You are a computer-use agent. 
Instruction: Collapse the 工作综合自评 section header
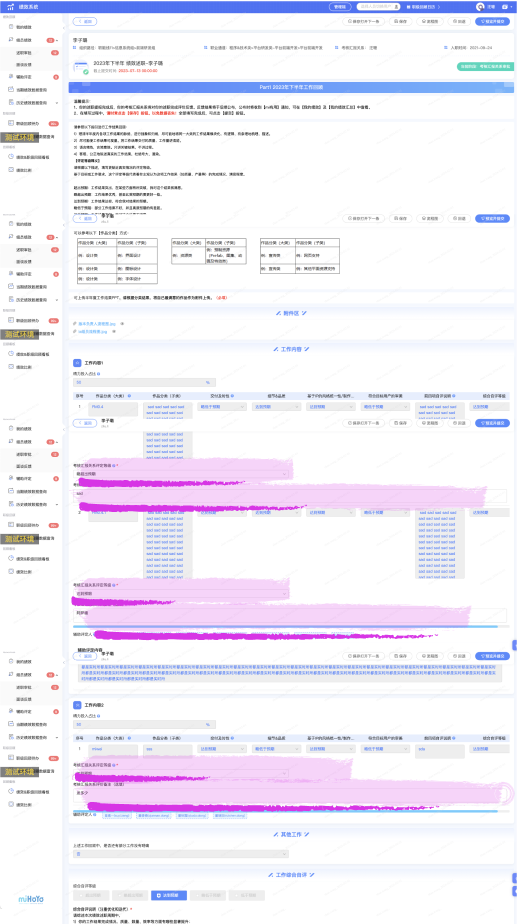(x=291, y=874)
